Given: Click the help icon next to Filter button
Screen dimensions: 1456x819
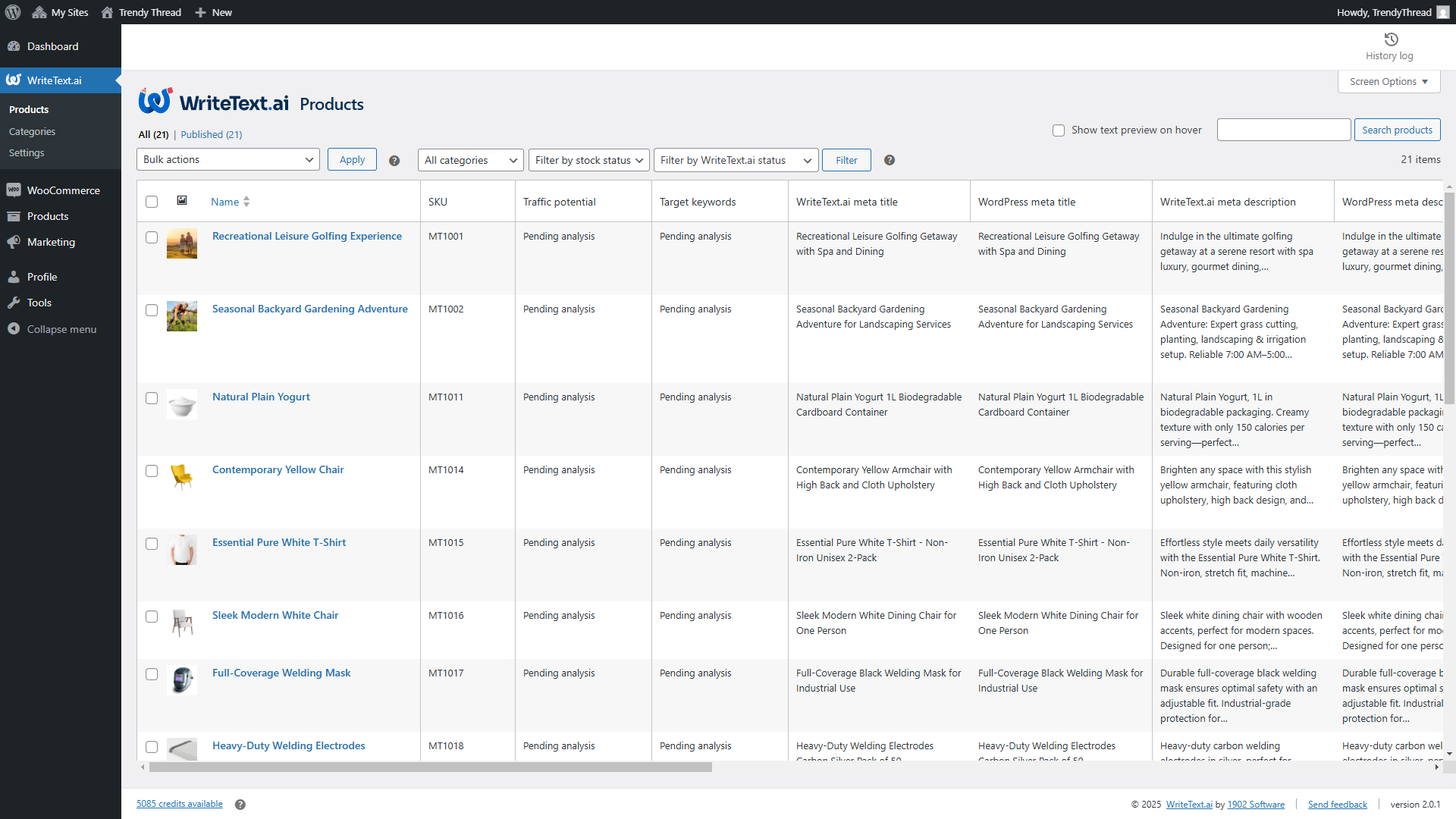Looking at the screenshot, I should point(890,161).
